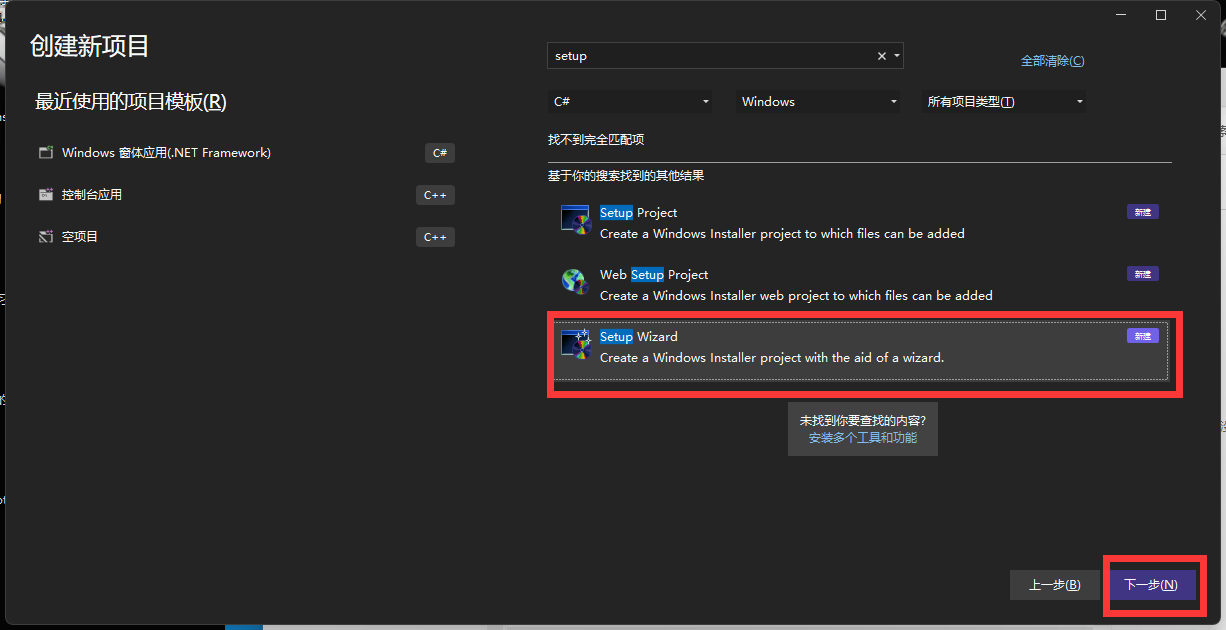Viewport: 1226px width, 630px height.
Task: Open search box history dropdown arrow
Action: pyautogui.click(x=897, y=56)
